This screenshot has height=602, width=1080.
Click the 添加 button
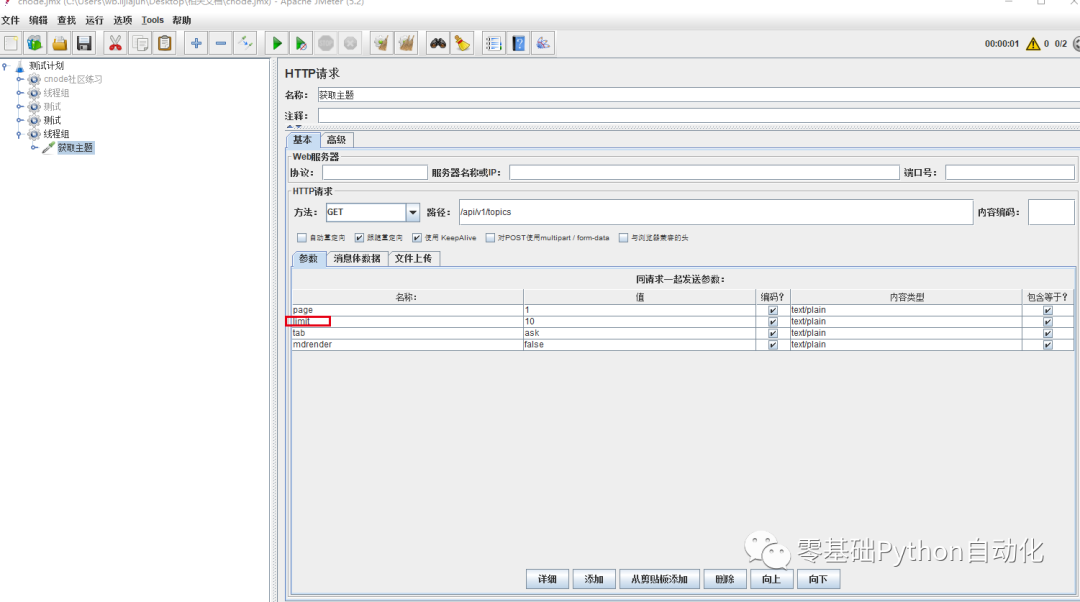(594, 579)
